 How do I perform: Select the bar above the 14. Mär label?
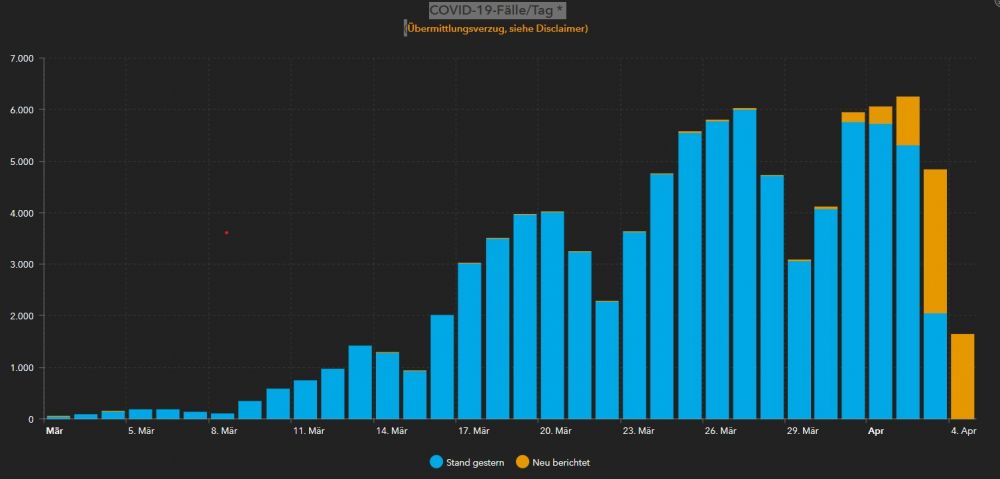(x=387, y=385)
